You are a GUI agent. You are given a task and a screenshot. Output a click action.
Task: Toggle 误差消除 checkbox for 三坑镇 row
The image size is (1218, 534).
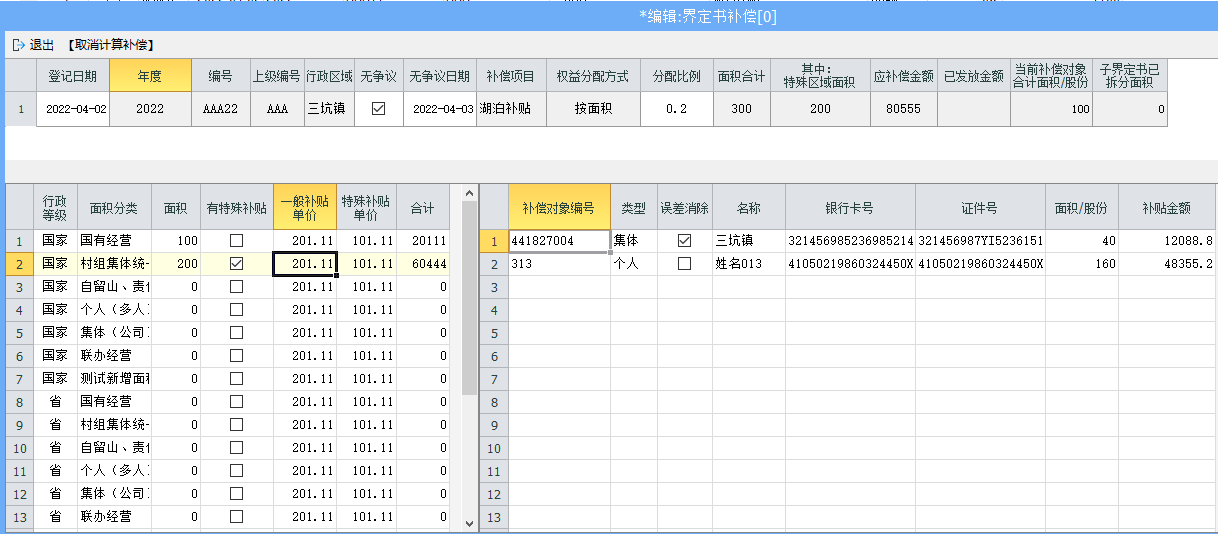[x=684, y=241]
